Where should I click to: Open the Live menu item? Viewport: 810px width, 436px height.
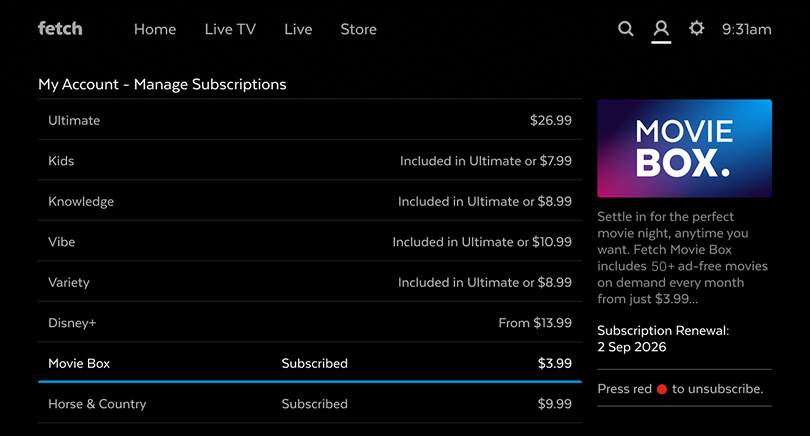click(x=298, y=29)
